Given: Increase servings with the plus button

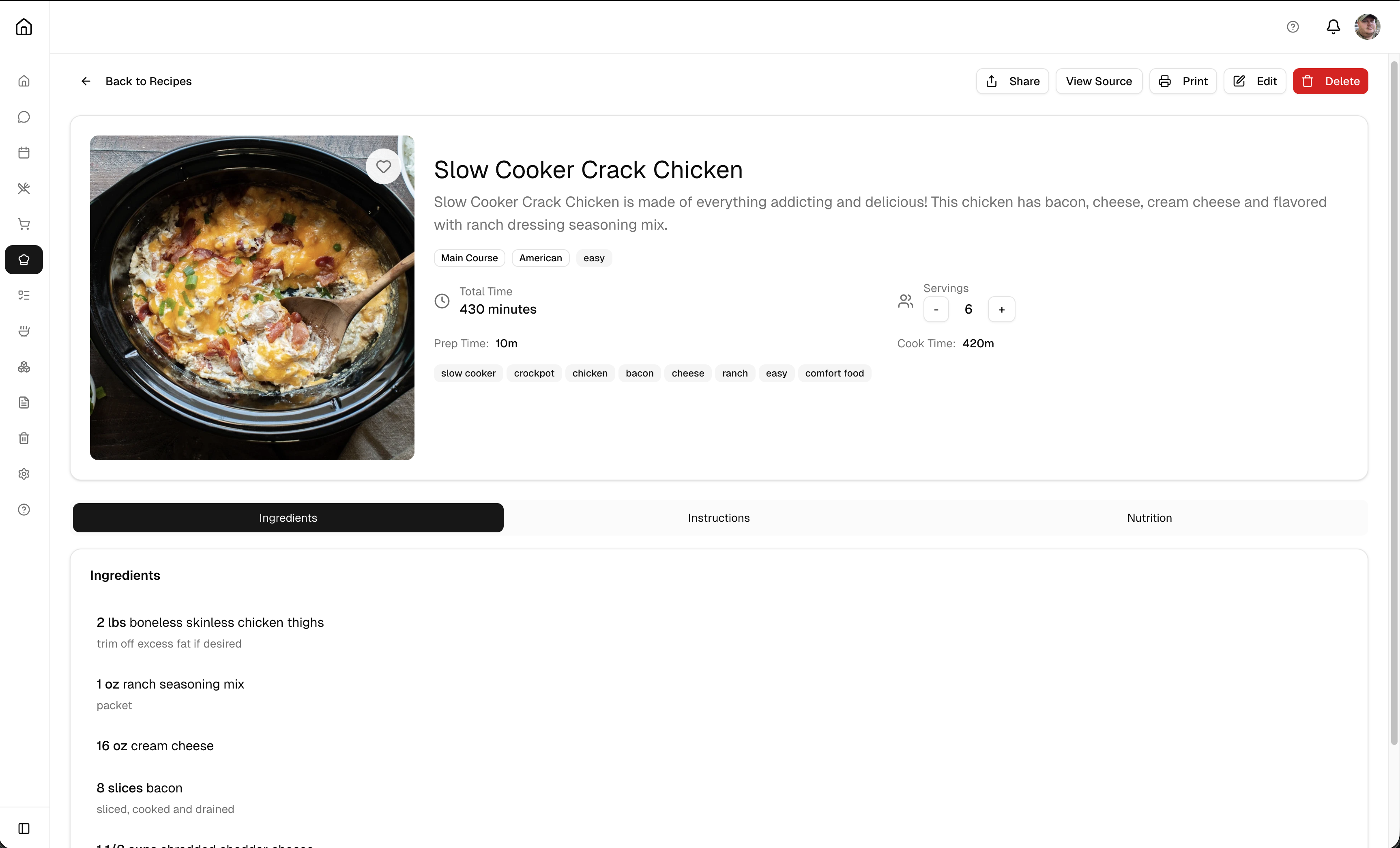Looking at the screenshot, I should [1001, 309].
